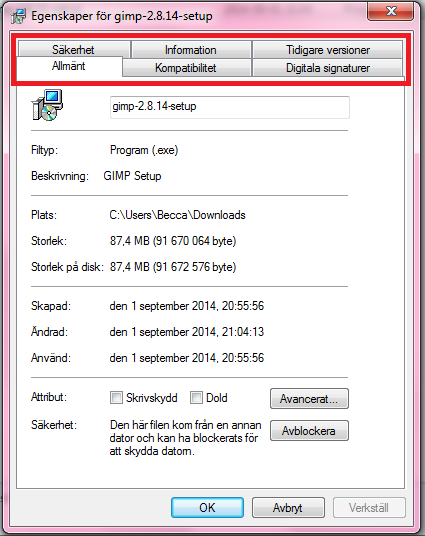Close the Egenskaper properties dialog
This screenshot has width=425, height=536.
click(390, 11)
